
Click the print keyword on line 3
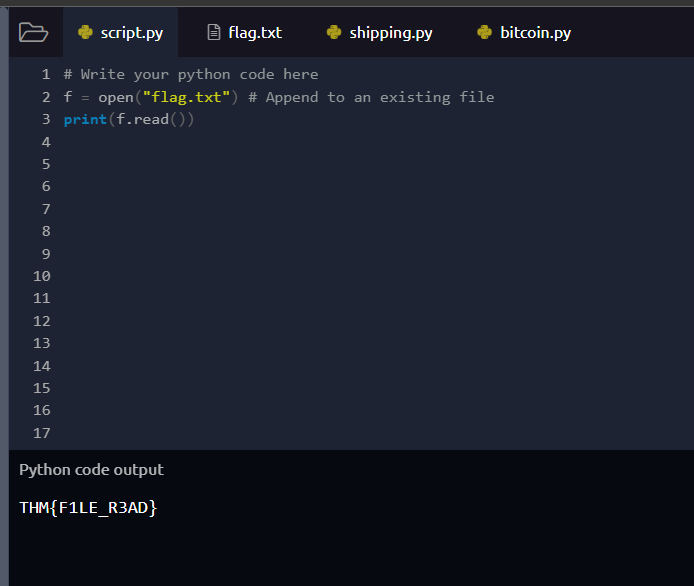pyautogui.click(x=85, y=120)
